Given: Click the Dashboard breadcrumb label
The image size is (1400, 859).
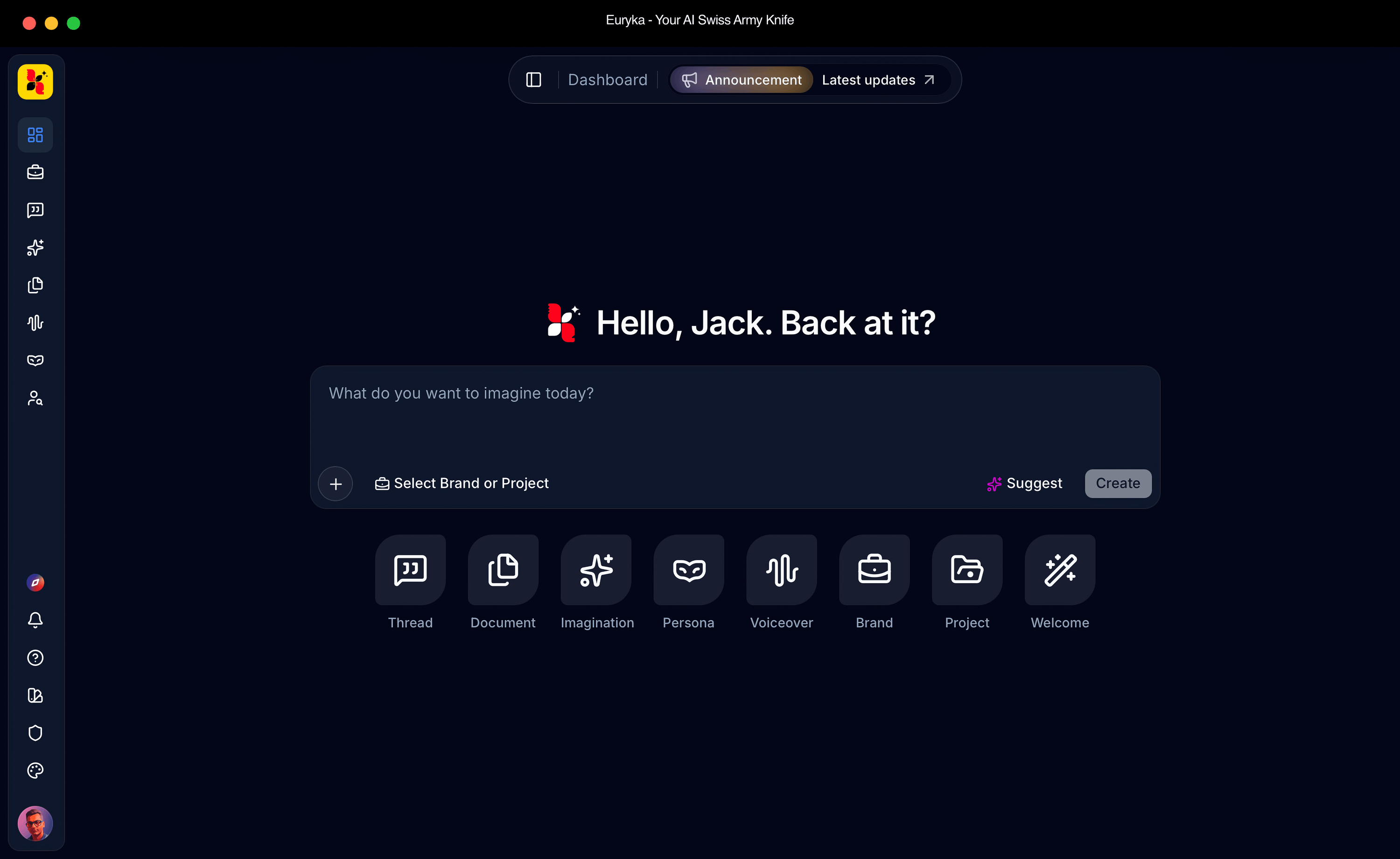Looking at the screenshot, I should 608,79.
